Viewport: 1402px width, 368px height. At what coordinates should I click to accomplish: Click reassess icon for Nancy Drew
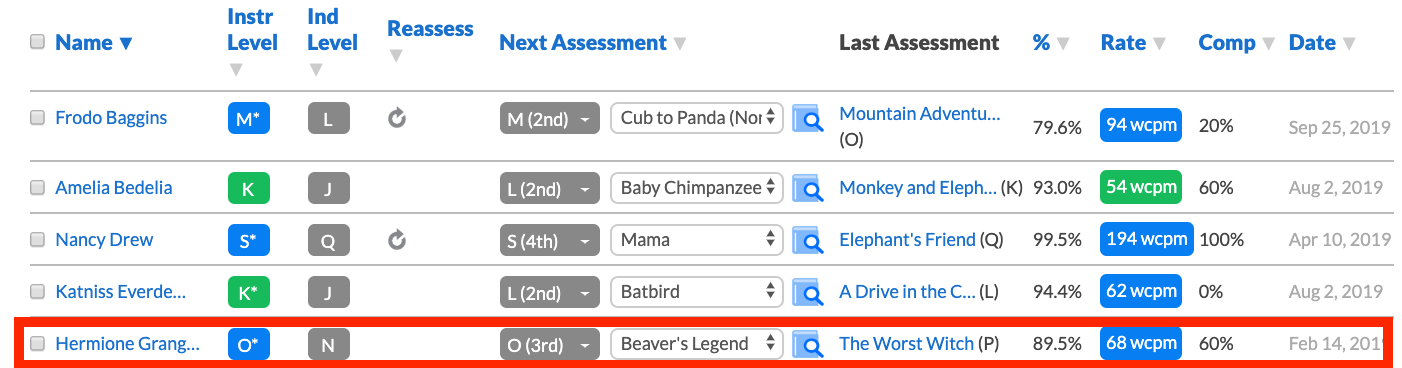pos(397,240)
